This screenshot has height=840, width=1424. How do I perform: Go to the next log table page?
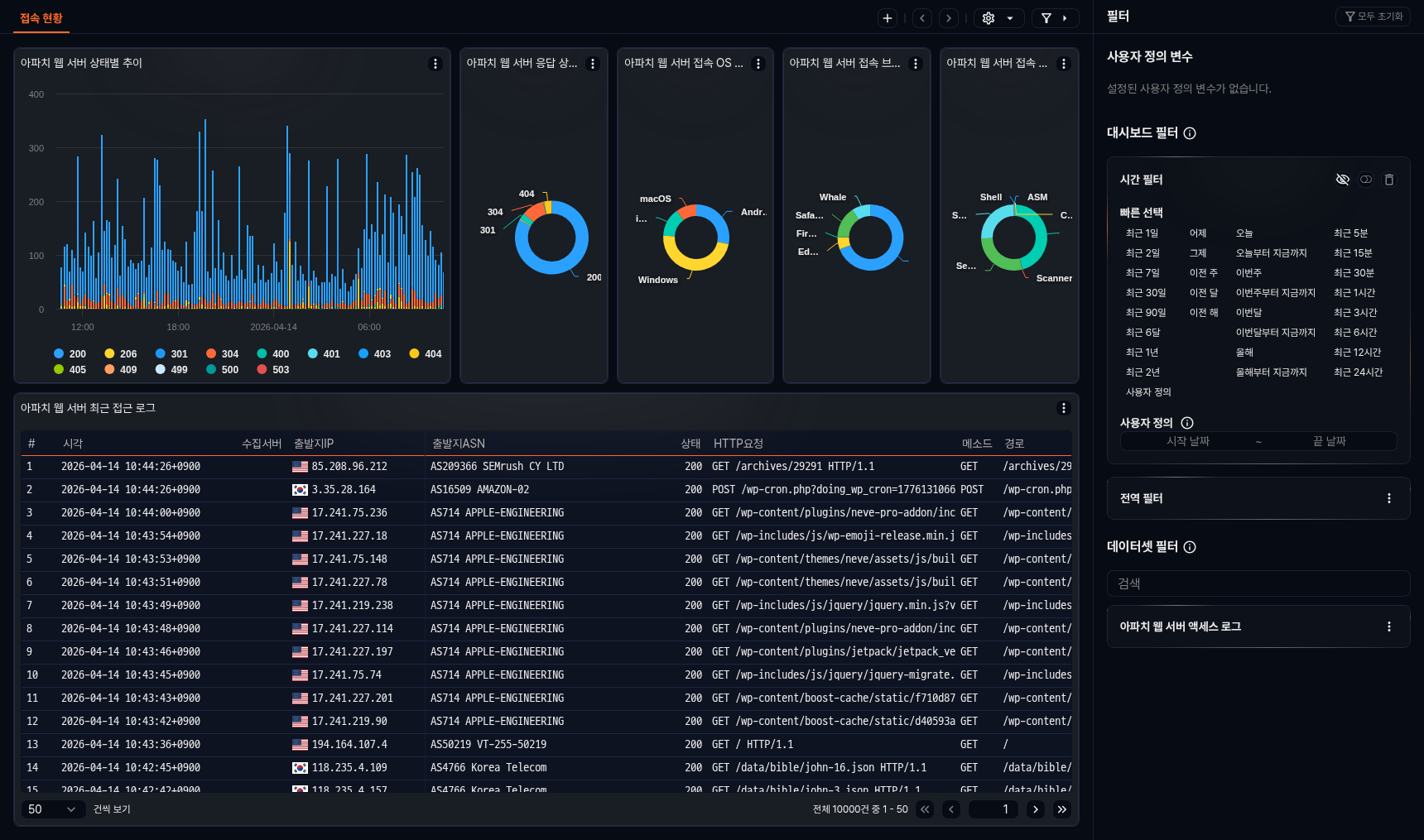[x=1036, y=809]
